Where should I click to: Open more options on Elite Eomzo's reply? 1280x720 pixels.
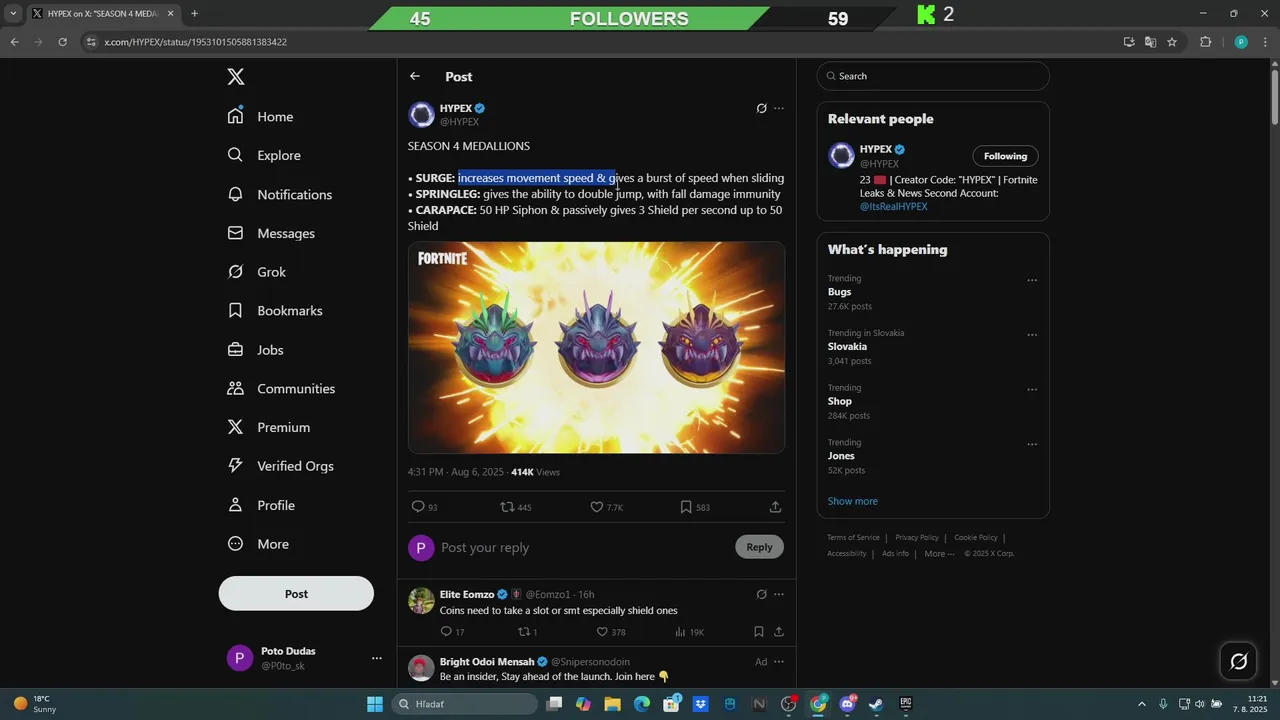coord(779,594)
